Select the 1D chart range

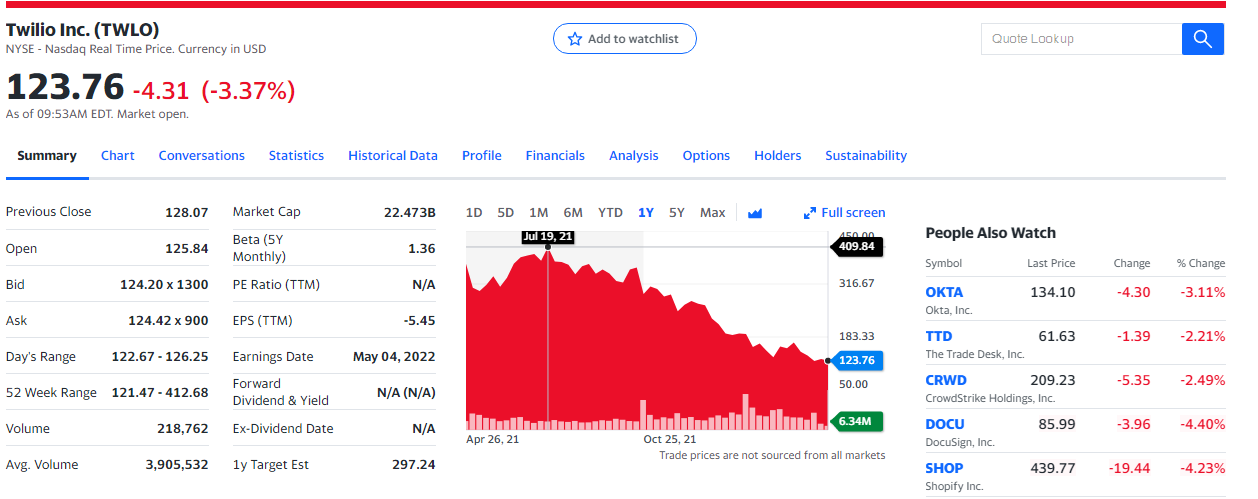click(x=474, y=212)
